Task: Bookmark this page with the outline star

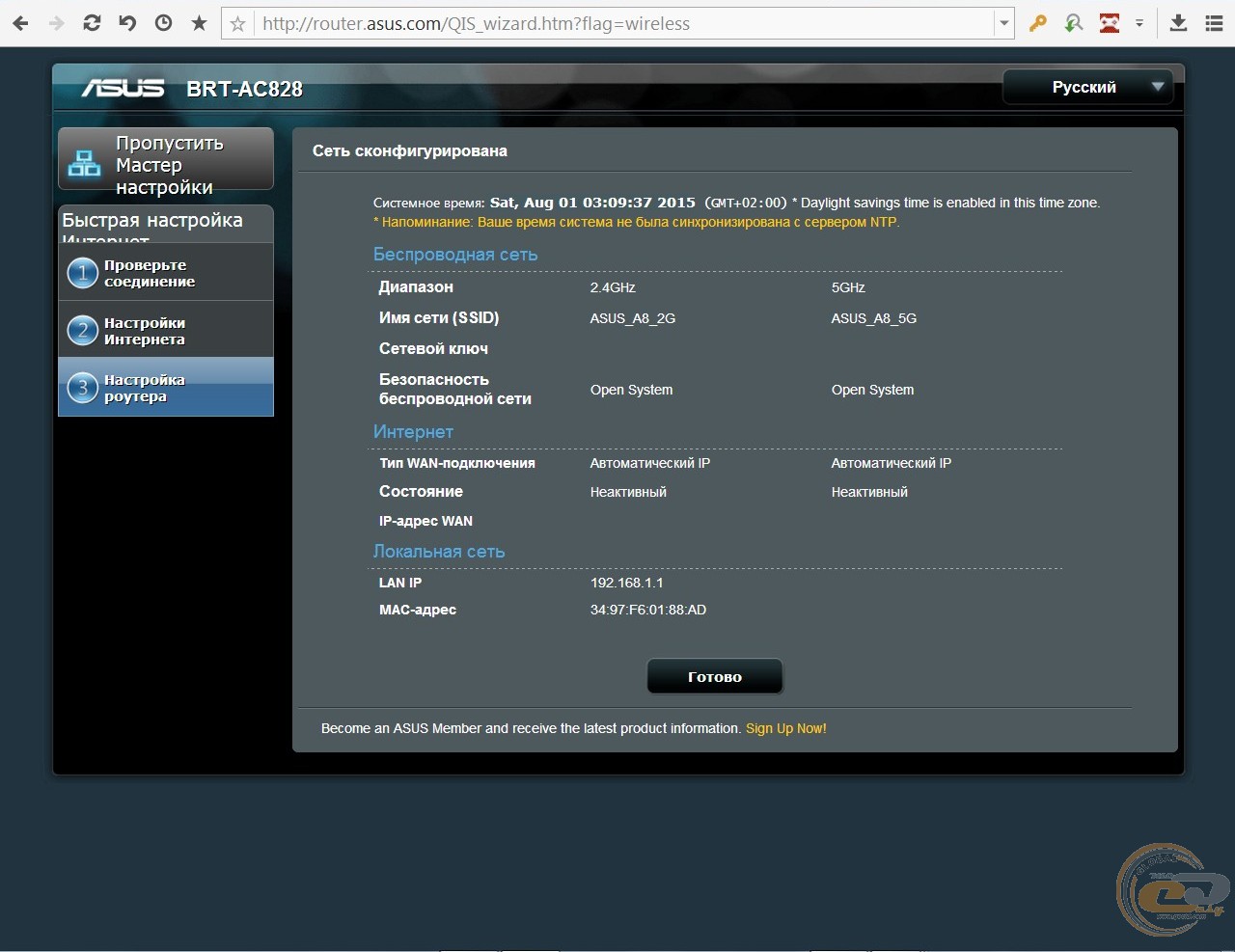Action: [237, 24]
